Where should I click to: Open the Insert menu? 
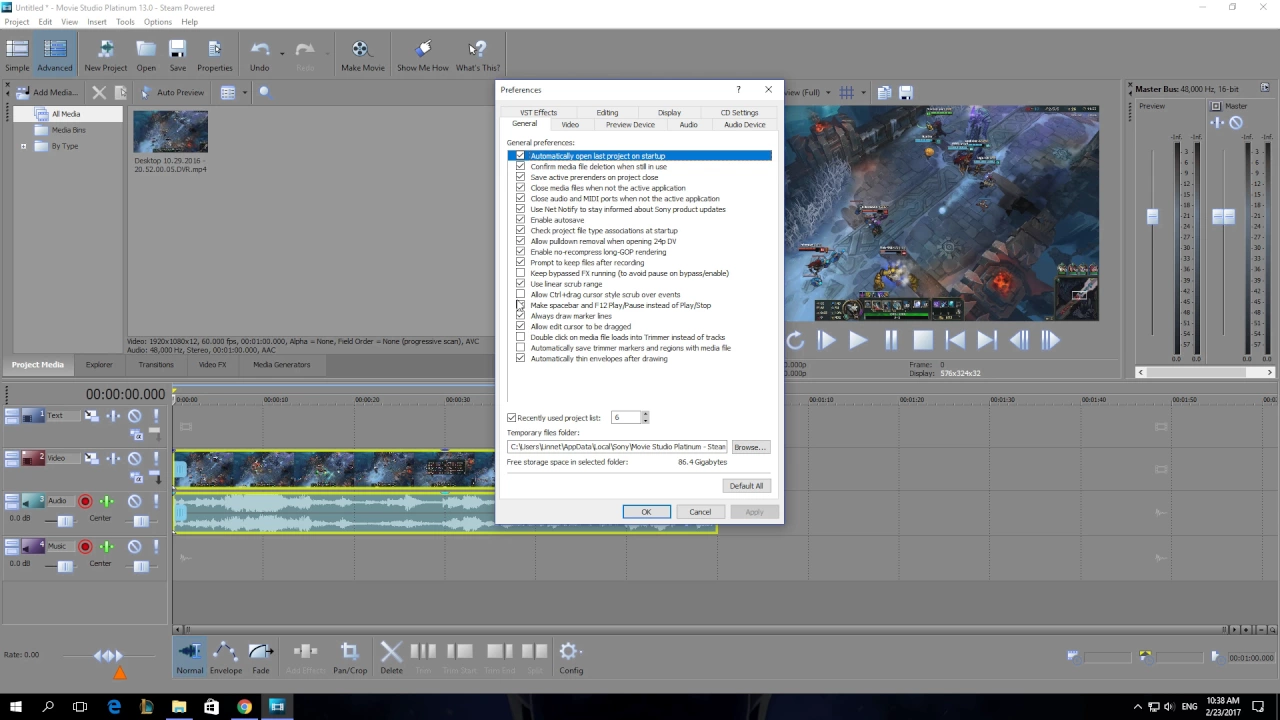pos(97,22)
